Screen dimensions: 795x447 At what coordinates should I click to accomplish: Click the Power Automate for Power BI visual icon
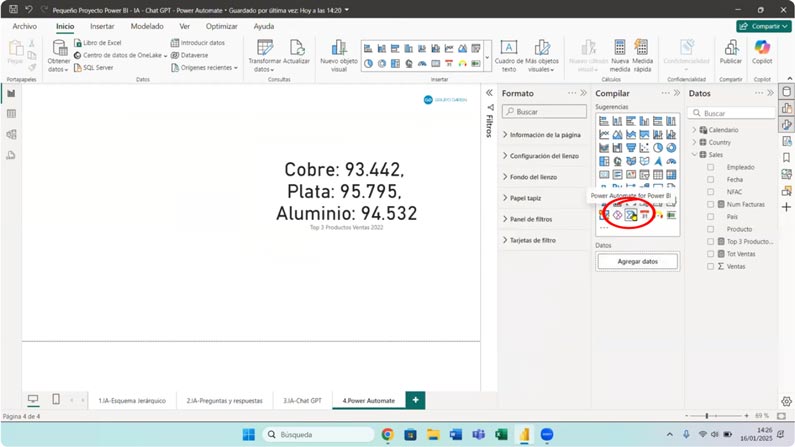coord(632,214)
